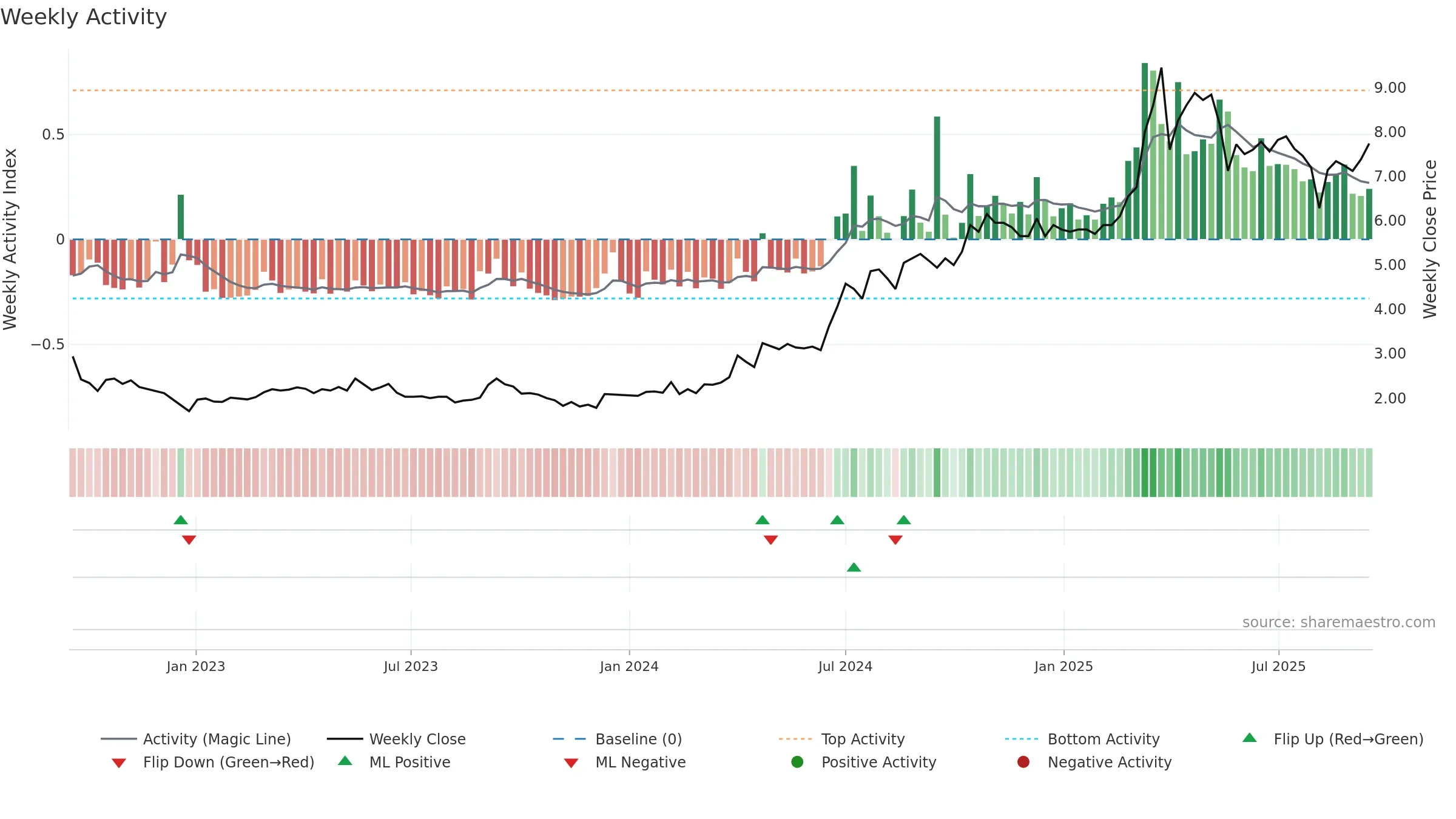Toggle ML Negative legend entry
The image size is (1456, 819).
click(625, 762)
